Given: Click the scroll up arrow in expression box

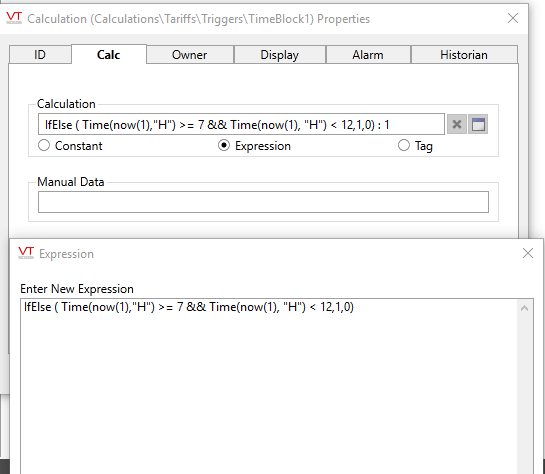Looking at the screenshot, I should (524, 308).
